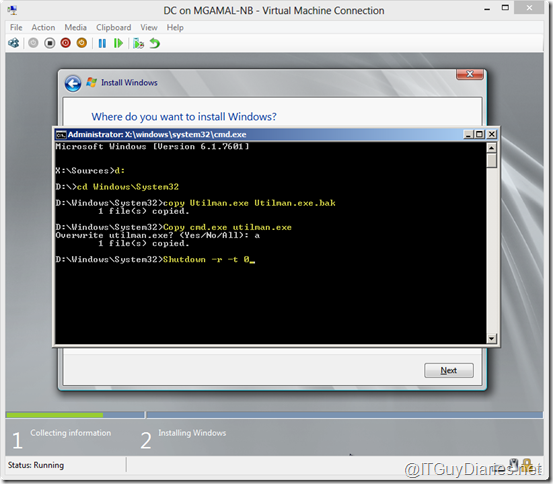Screen dimensions: 553x484
Task: Maximize the cmd.exe window
Action: click(x=479, y=134)
